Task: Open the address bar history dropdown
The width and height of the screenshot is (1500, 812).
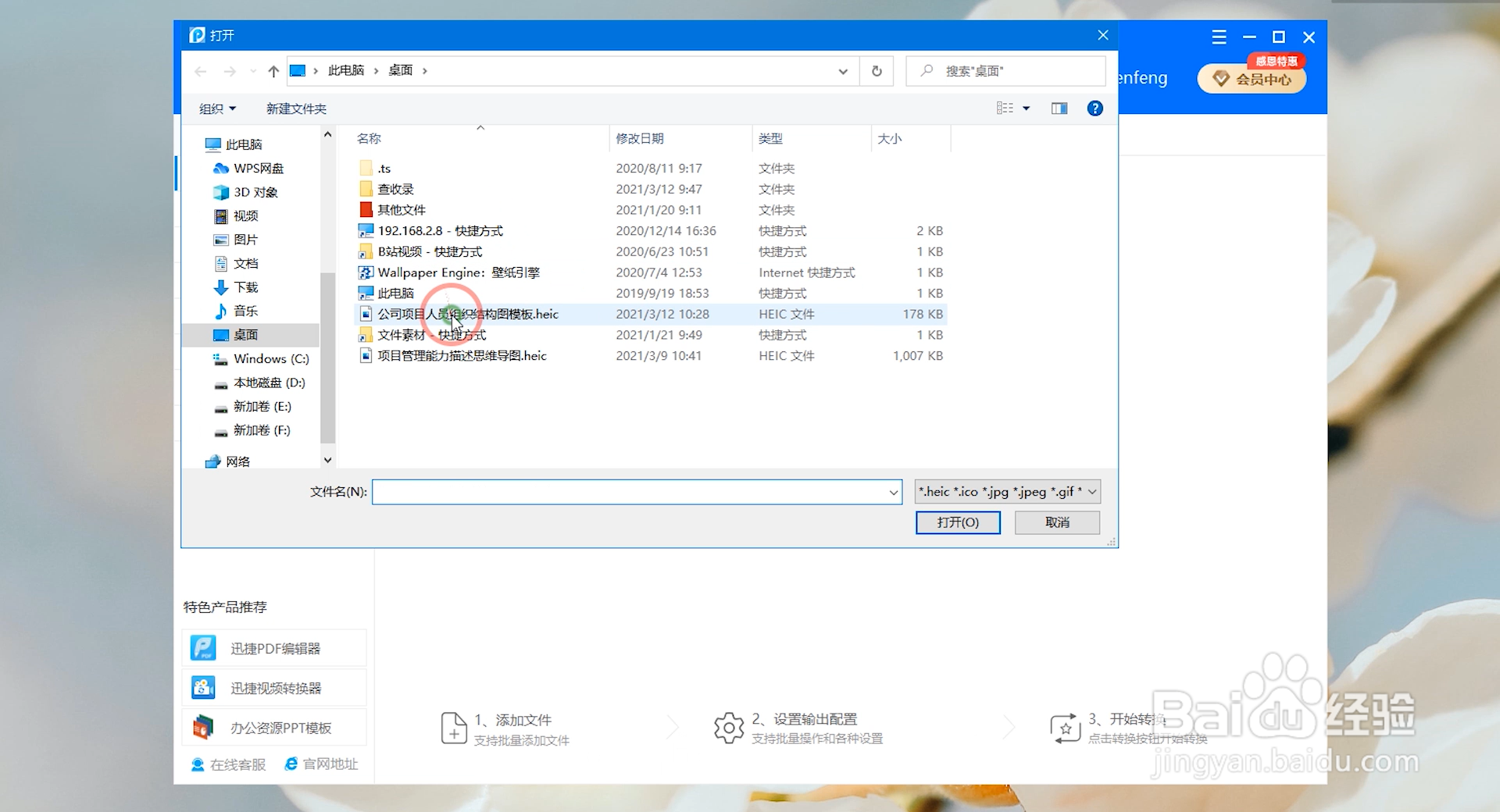Action: [x=843, y=71]
